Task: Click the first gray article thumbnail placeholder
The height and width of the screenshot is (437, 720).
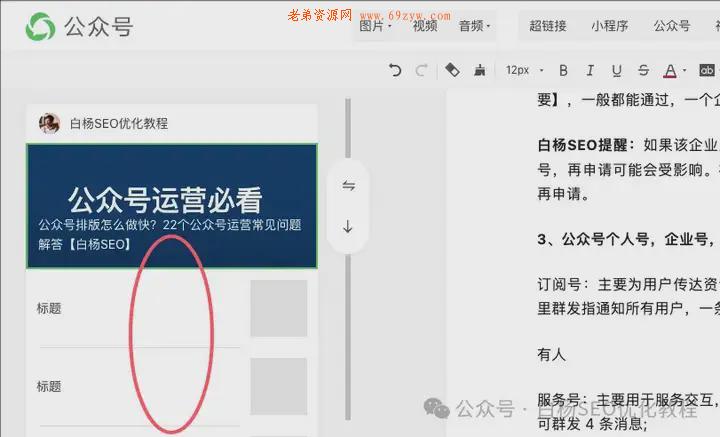Action: tap(279, 308)
